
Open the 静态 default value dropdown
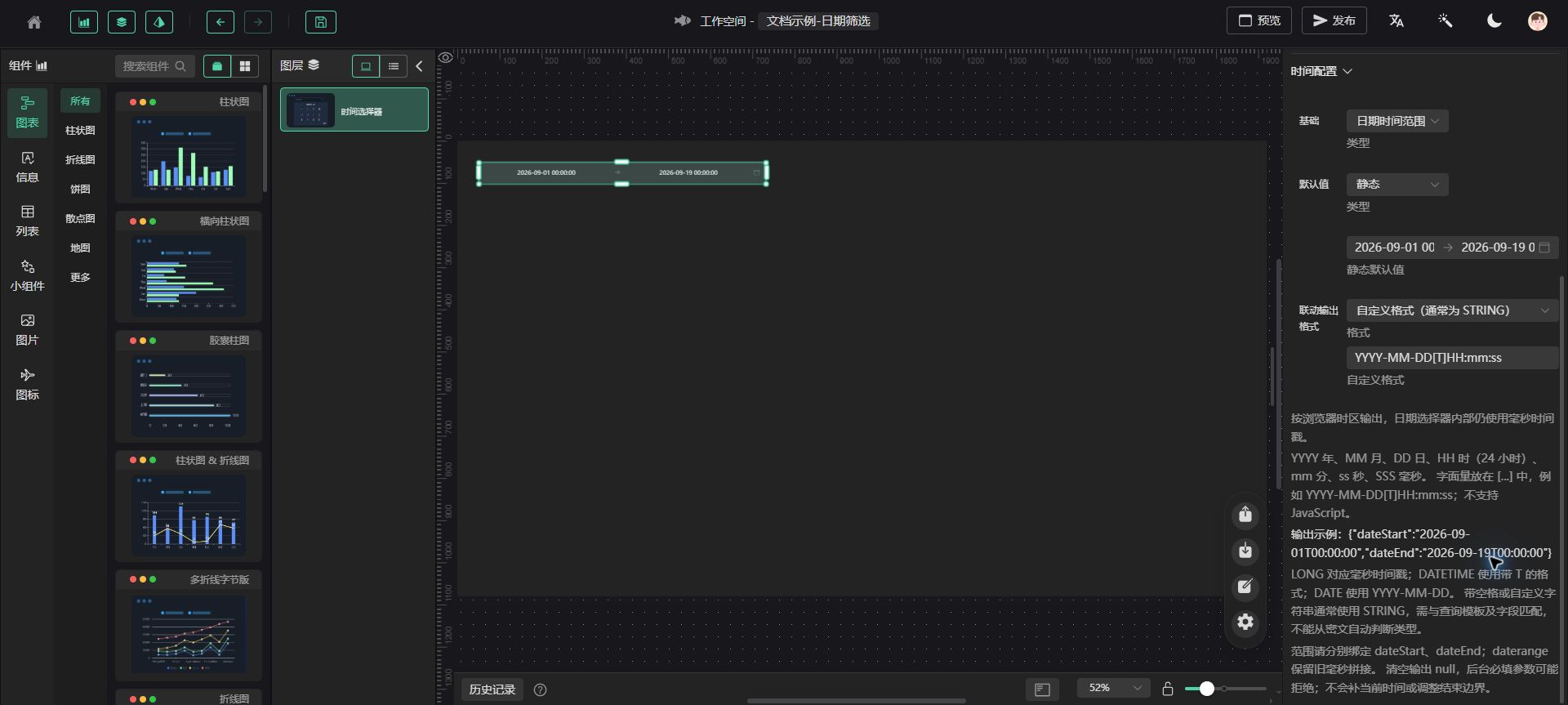[1397, 185]
